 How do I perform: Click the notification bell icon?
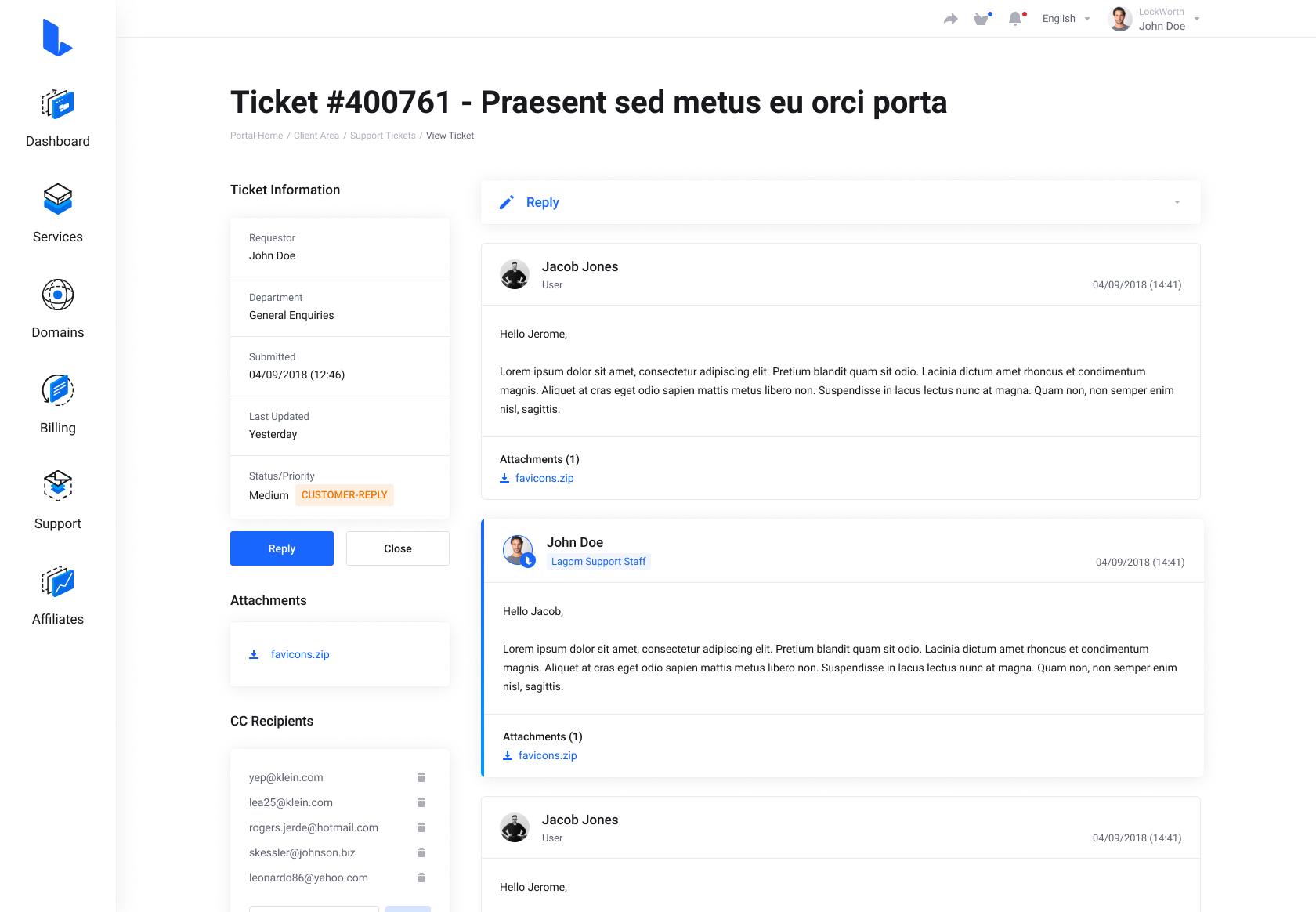coord(1015,19)
